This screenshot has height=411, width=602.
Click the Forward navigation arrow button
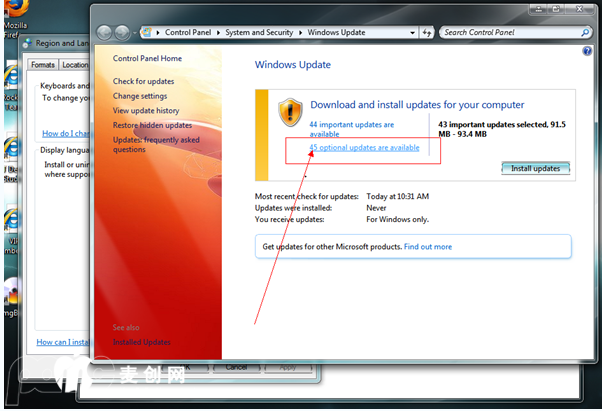click(124, 33)
